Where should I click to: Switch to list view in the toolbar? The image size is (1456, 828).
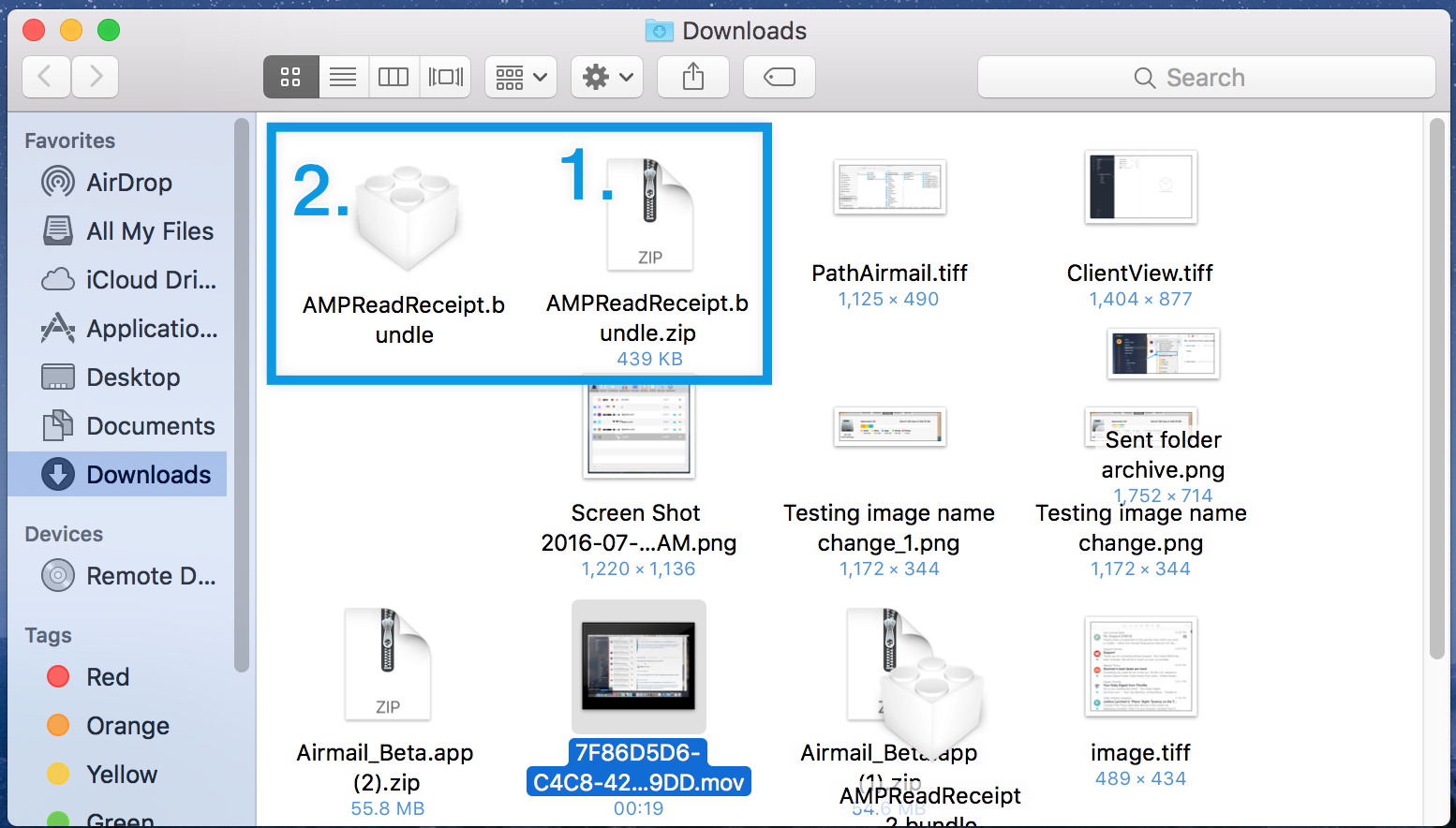tap(343, 77)
